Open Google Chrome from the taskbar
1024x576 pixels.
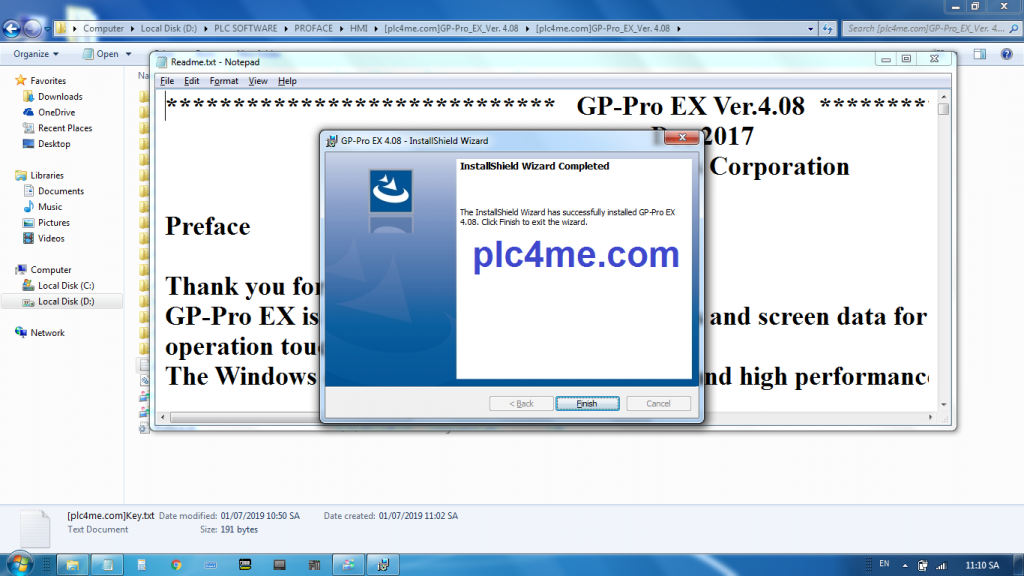(x=176, y=565)
